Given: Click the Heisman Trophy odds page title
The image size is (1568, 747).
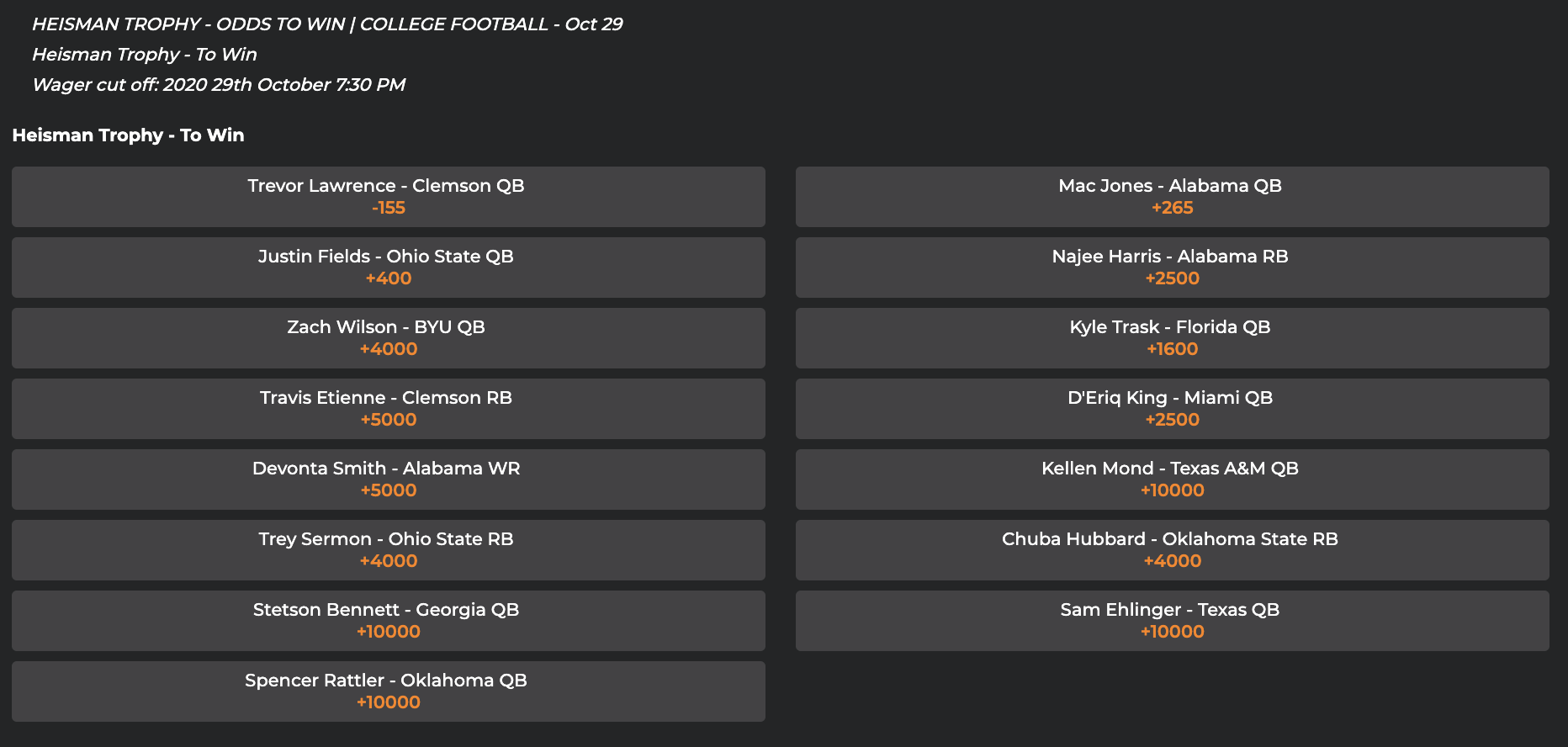Looking at the screenshot, I should pos(327,24).
